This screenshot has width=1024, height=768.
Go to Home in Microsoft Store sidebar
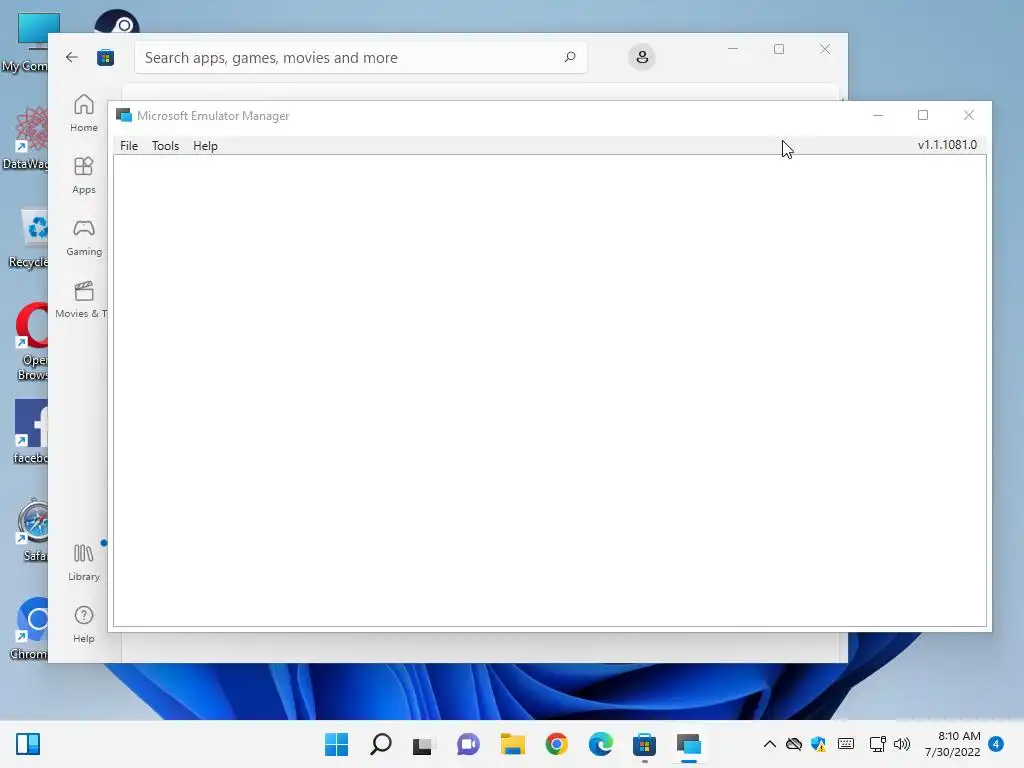click(84, 113)
